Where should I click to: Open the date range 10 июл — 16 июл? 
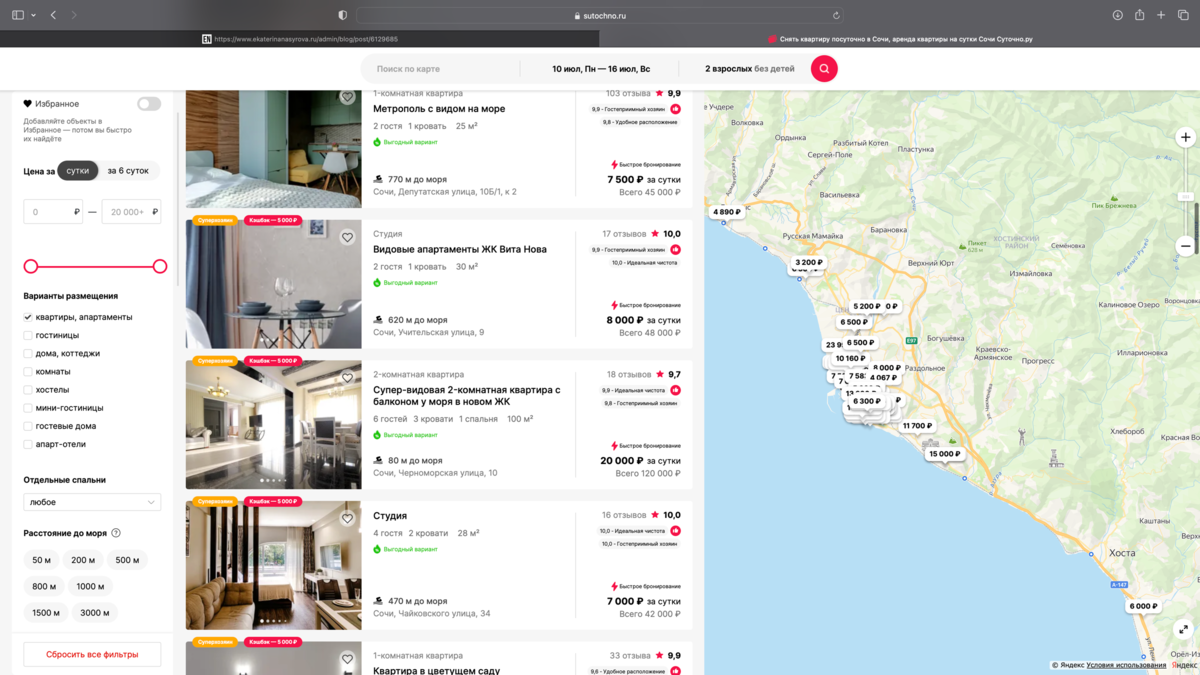pyautogui.click(x=601, y=69)
